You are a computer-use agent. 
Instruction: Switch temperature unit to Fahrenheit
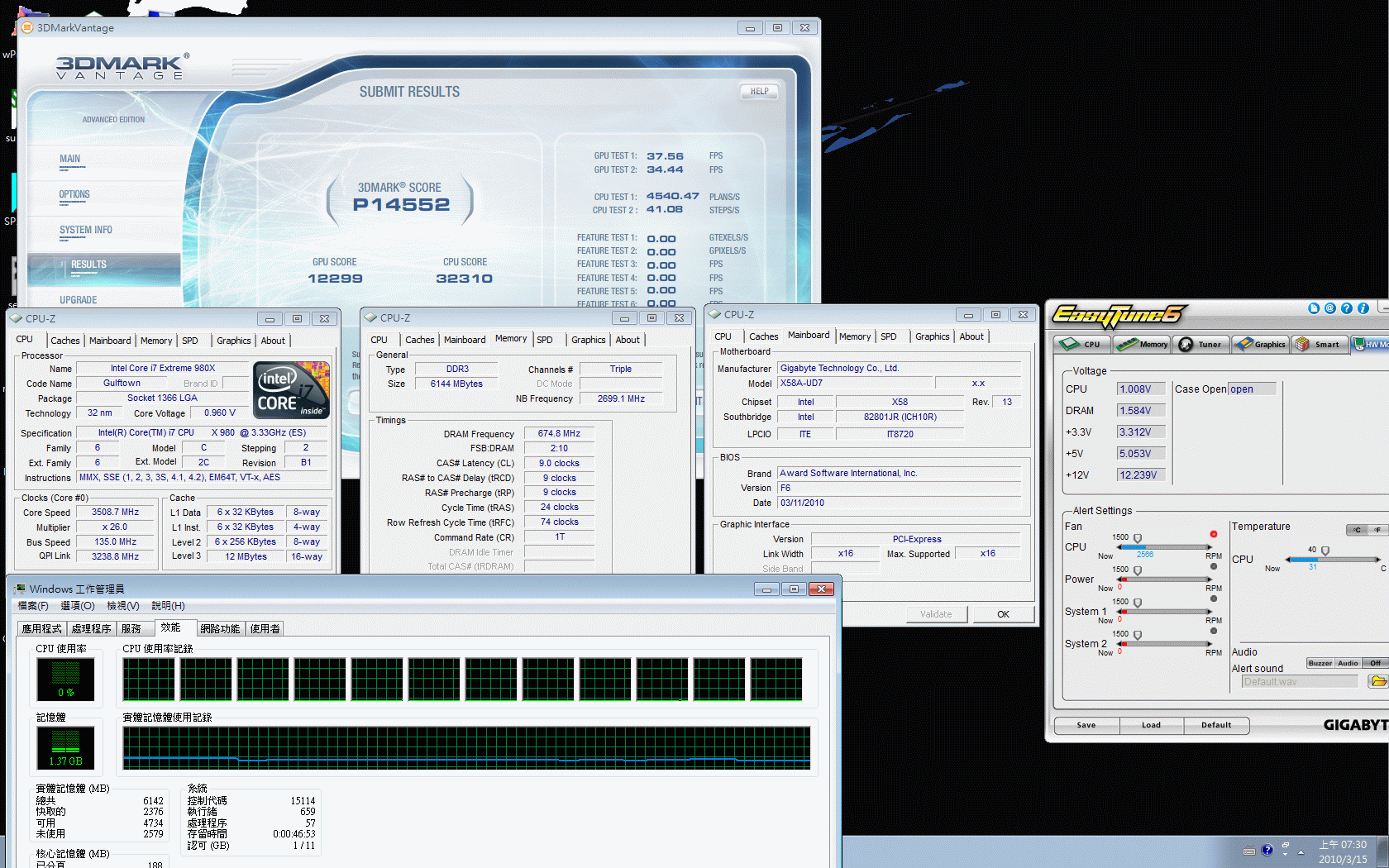pos(1377,530)
